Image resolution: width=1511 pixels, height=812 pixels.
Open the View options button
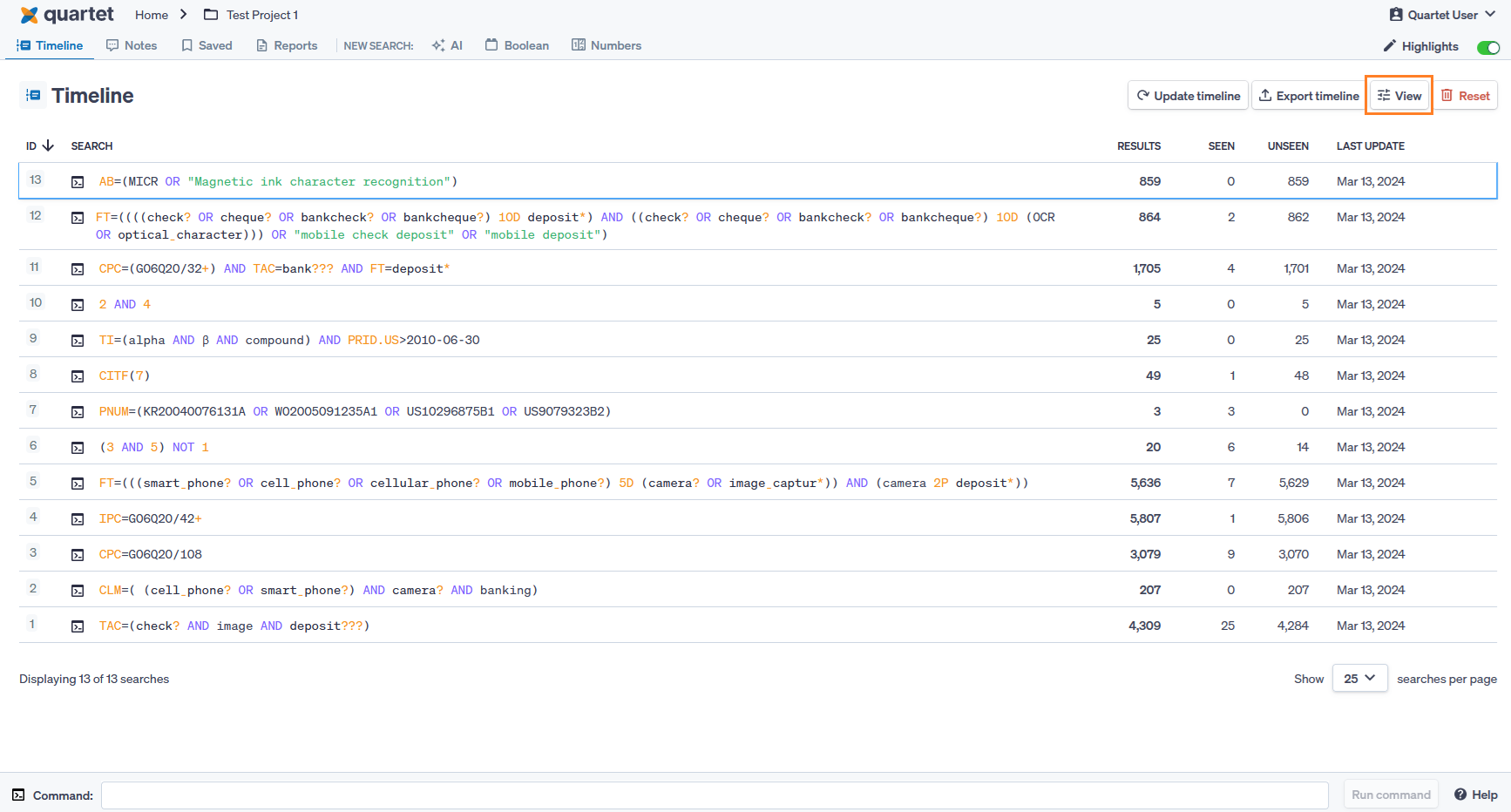(x=1399, y=96)
